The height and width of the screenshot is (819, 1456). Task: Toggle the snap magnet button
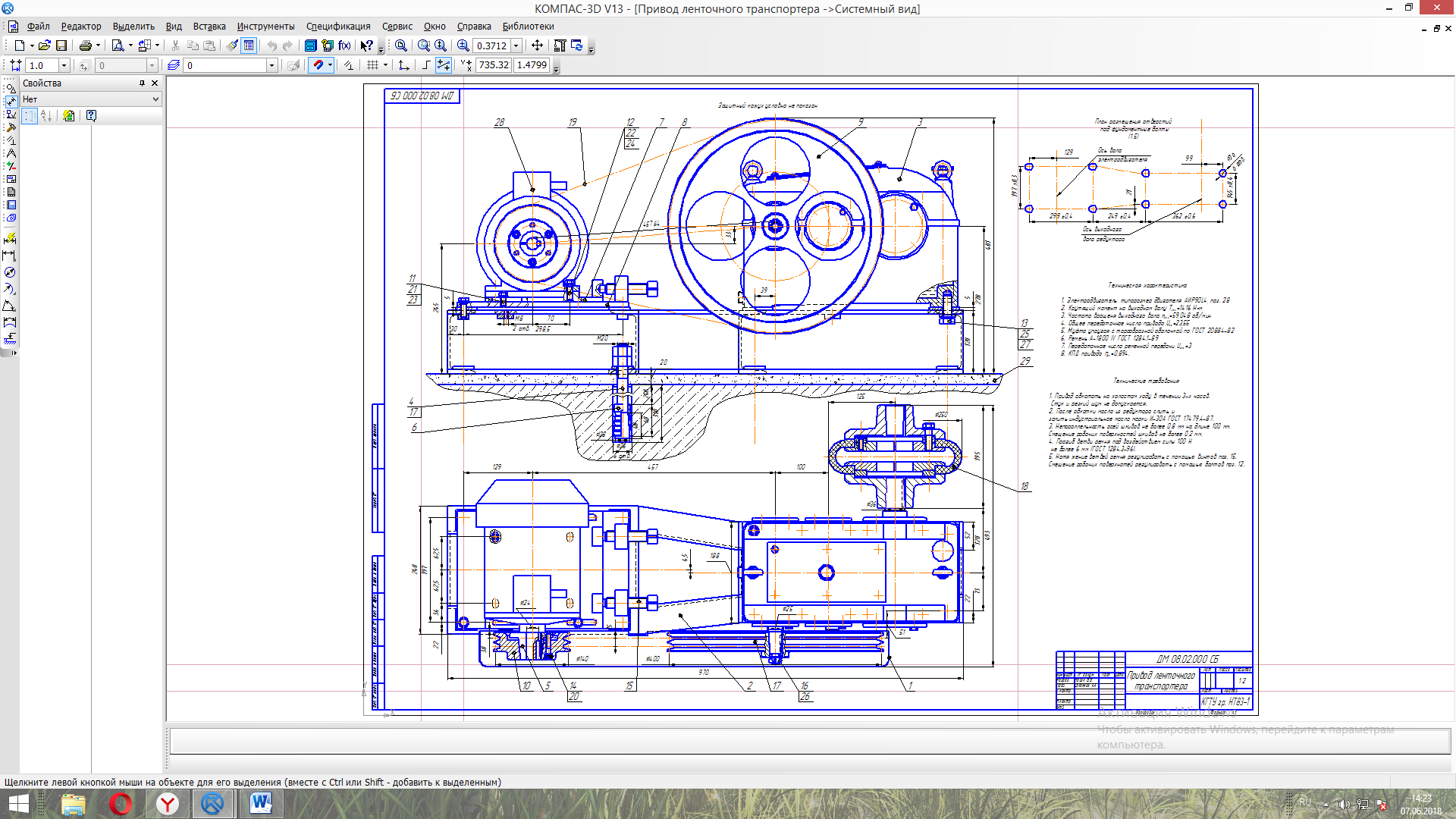click(318, 65)
